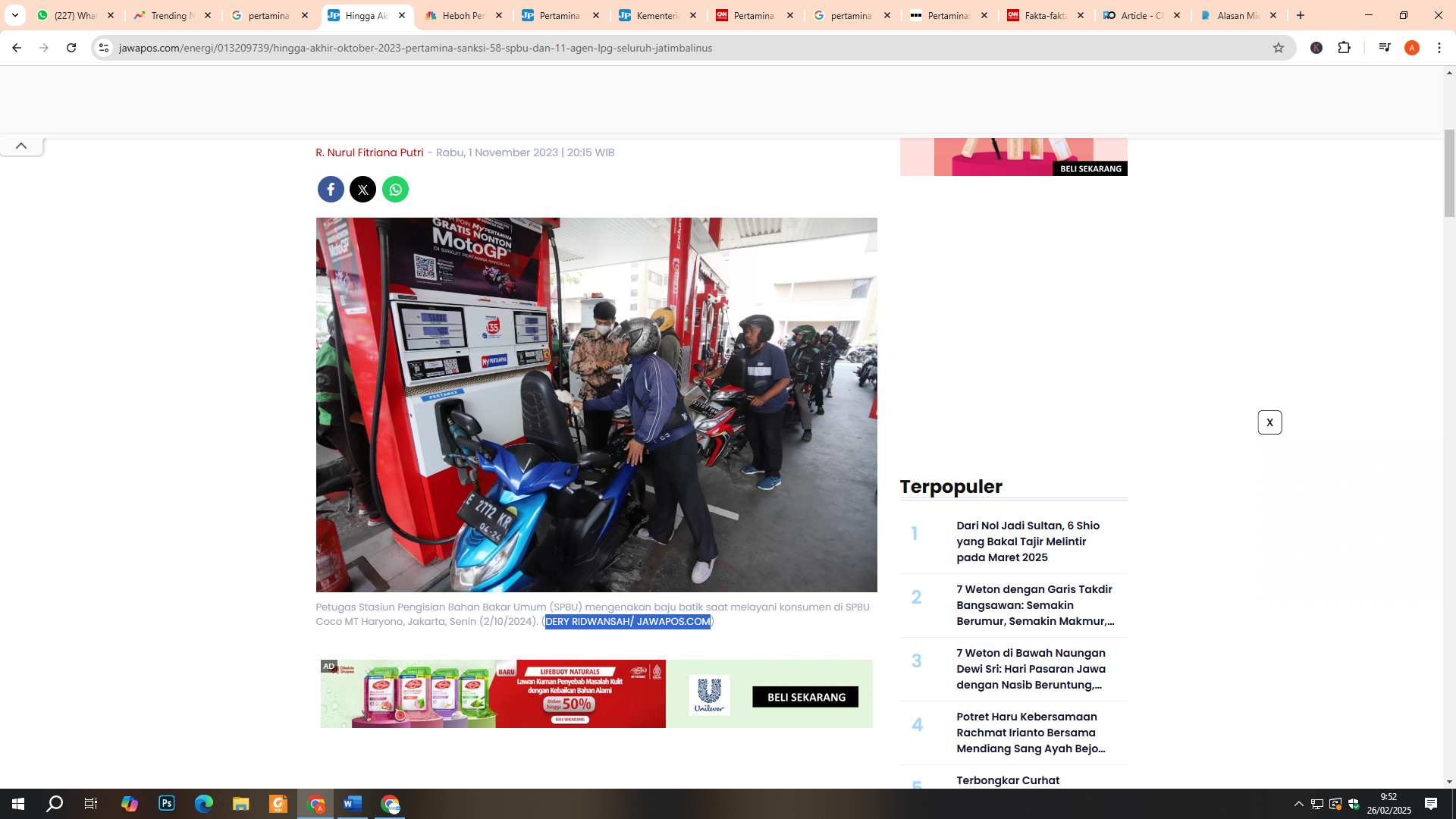Open the Chrome extensions puzzle icon
This screenshot has width=1456, height=819.
pyautogui.click(x=1345, y=47)
